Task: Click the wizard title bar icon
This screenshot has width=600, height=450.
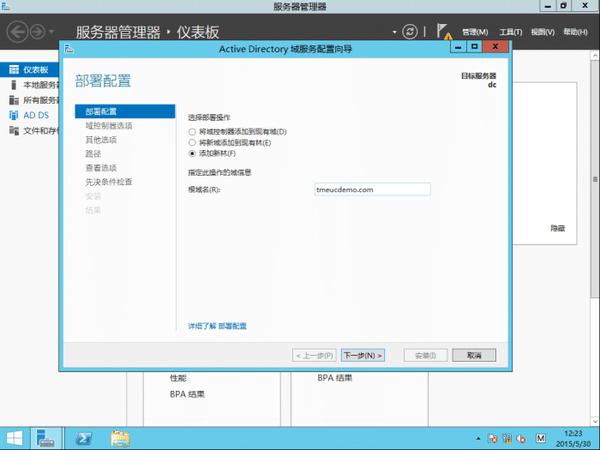Action: (x=69, y=49)
